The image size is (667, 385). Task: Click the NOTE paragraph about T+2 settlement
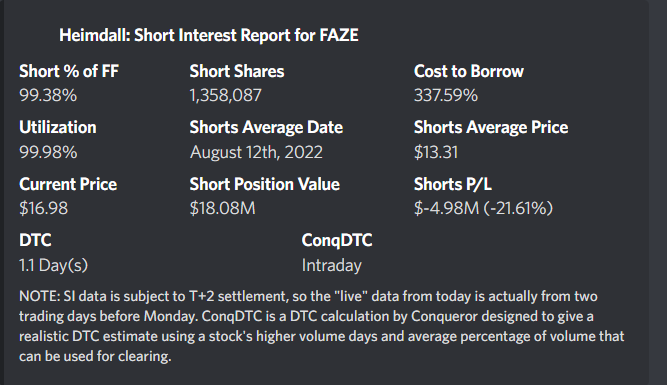[322, 326]
